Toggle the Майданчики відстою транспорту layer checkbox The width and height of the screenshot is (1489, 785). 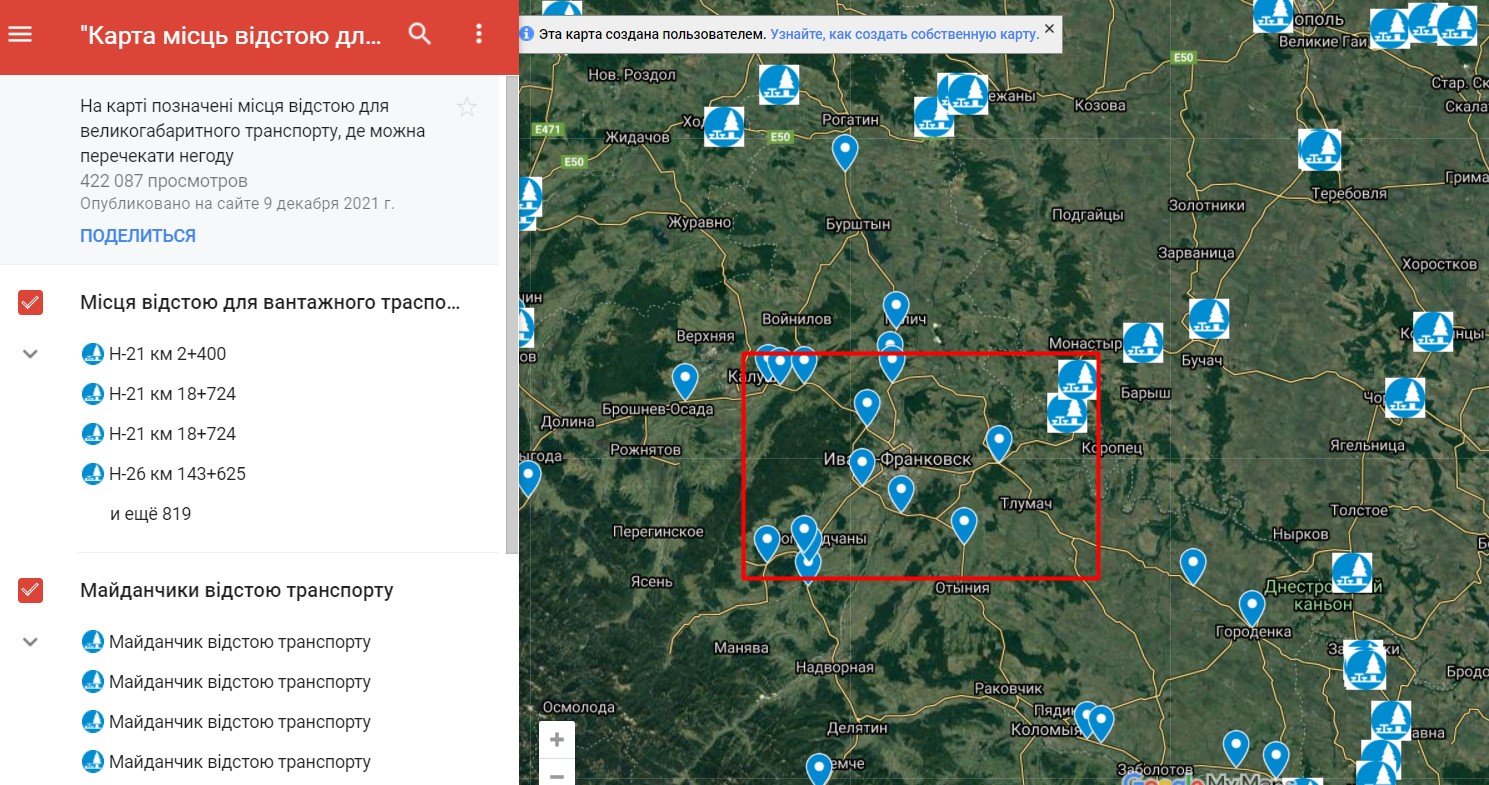31,591
